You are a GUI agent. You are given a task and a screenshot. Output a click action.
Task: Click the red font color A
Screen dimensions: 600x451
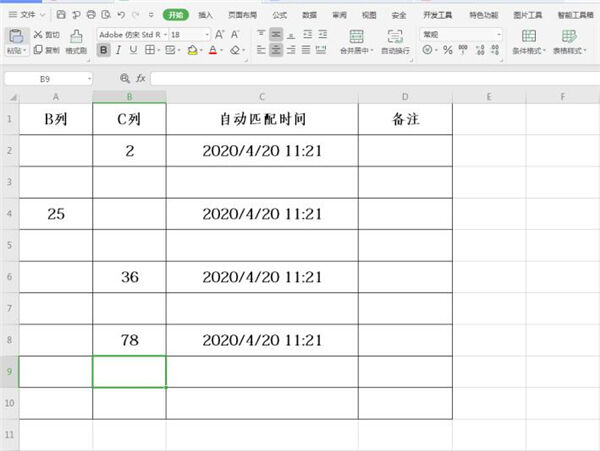213,50
